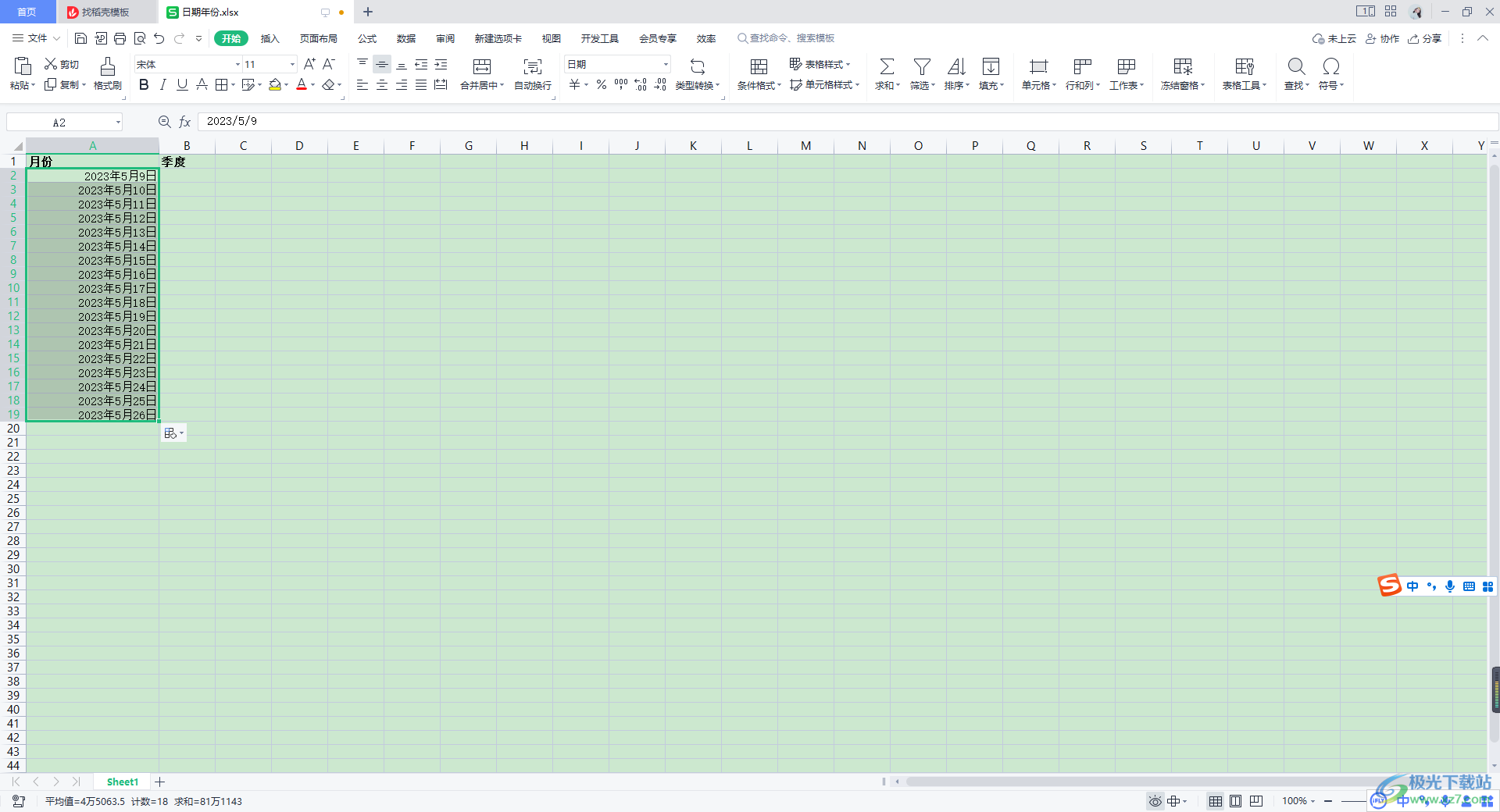The width and height of the screenshot is (1500, 812).
Task: Click the Save icon in quick toolbar
Action: coord(80,38)
